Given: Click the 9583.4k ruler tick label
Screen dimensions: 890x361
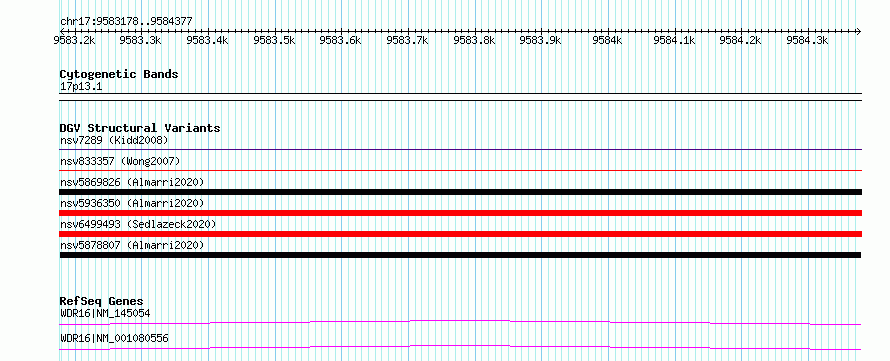Looking at the screenshot, I should point(207,40).
